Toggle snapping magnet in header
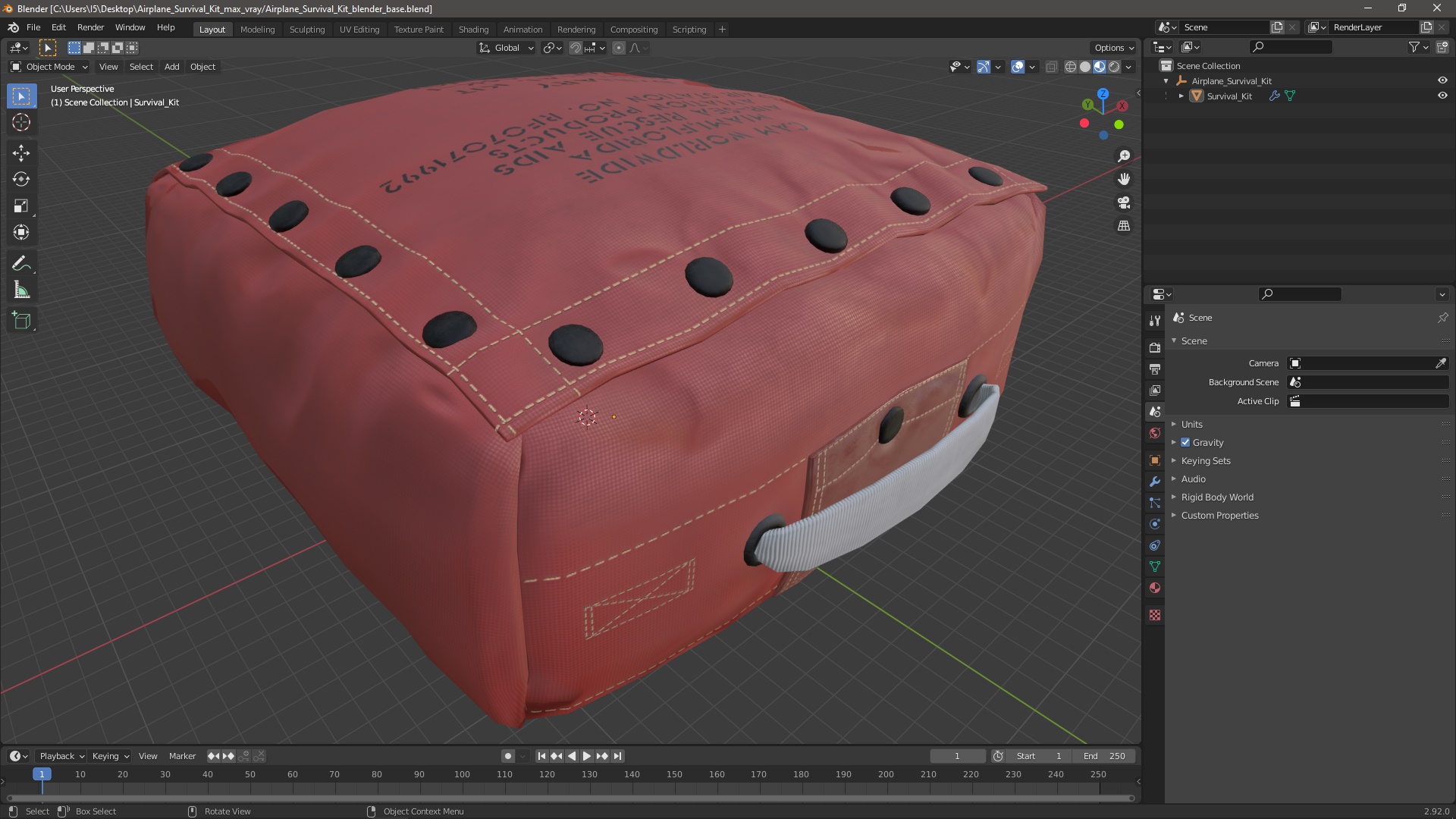Viewport: 1456px width, 819px height. click(x=576, y=48)
